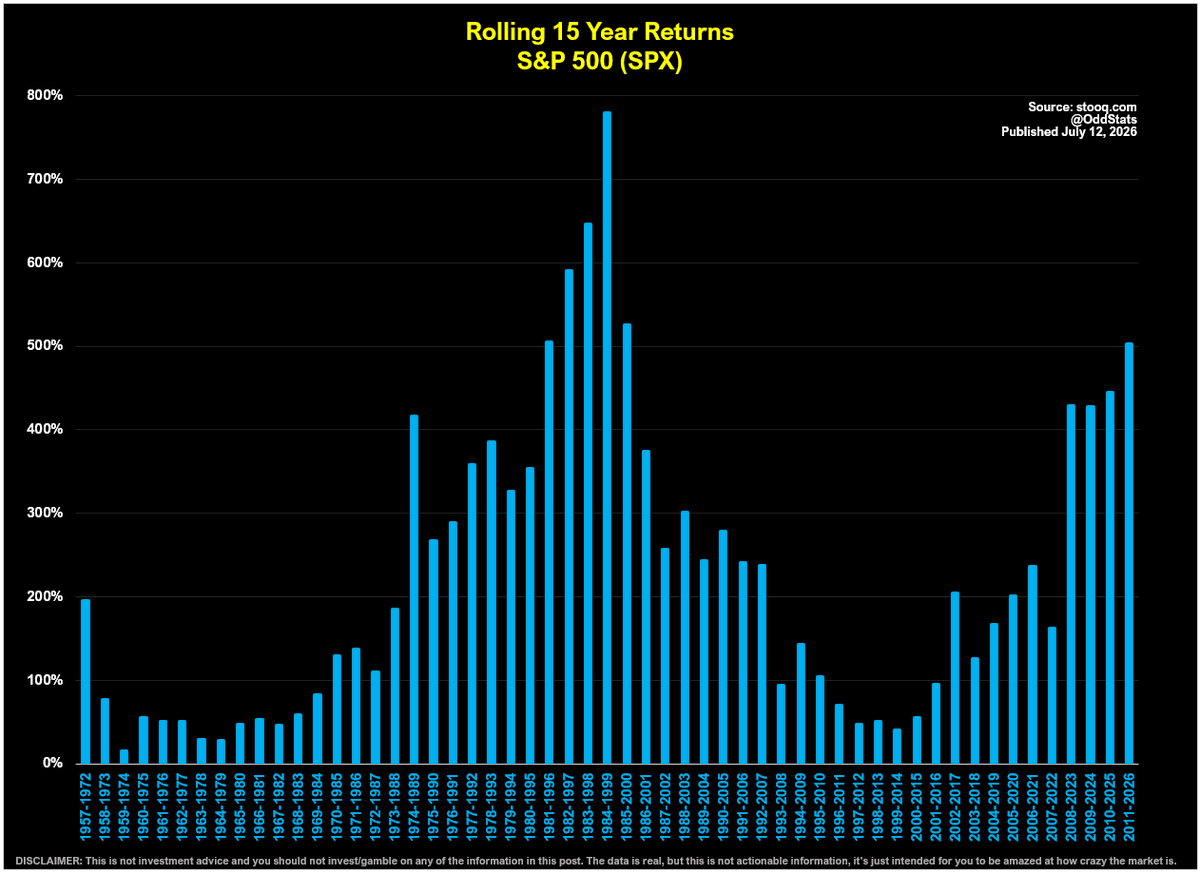Viewport: 1200px width, 874px height.
Task: Click the 300% y-axis label
Action: (x=45, y=513)
